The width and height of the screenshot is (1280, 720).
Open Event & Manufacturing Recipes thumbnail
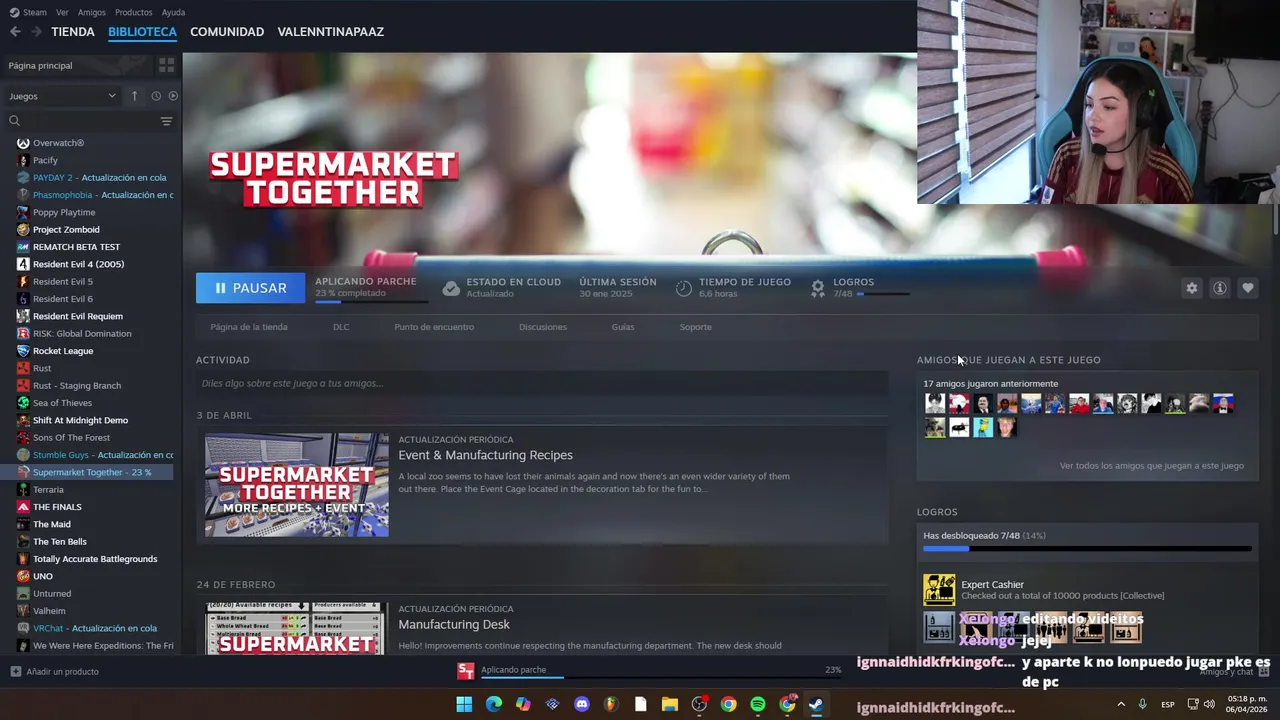point(297,485)
